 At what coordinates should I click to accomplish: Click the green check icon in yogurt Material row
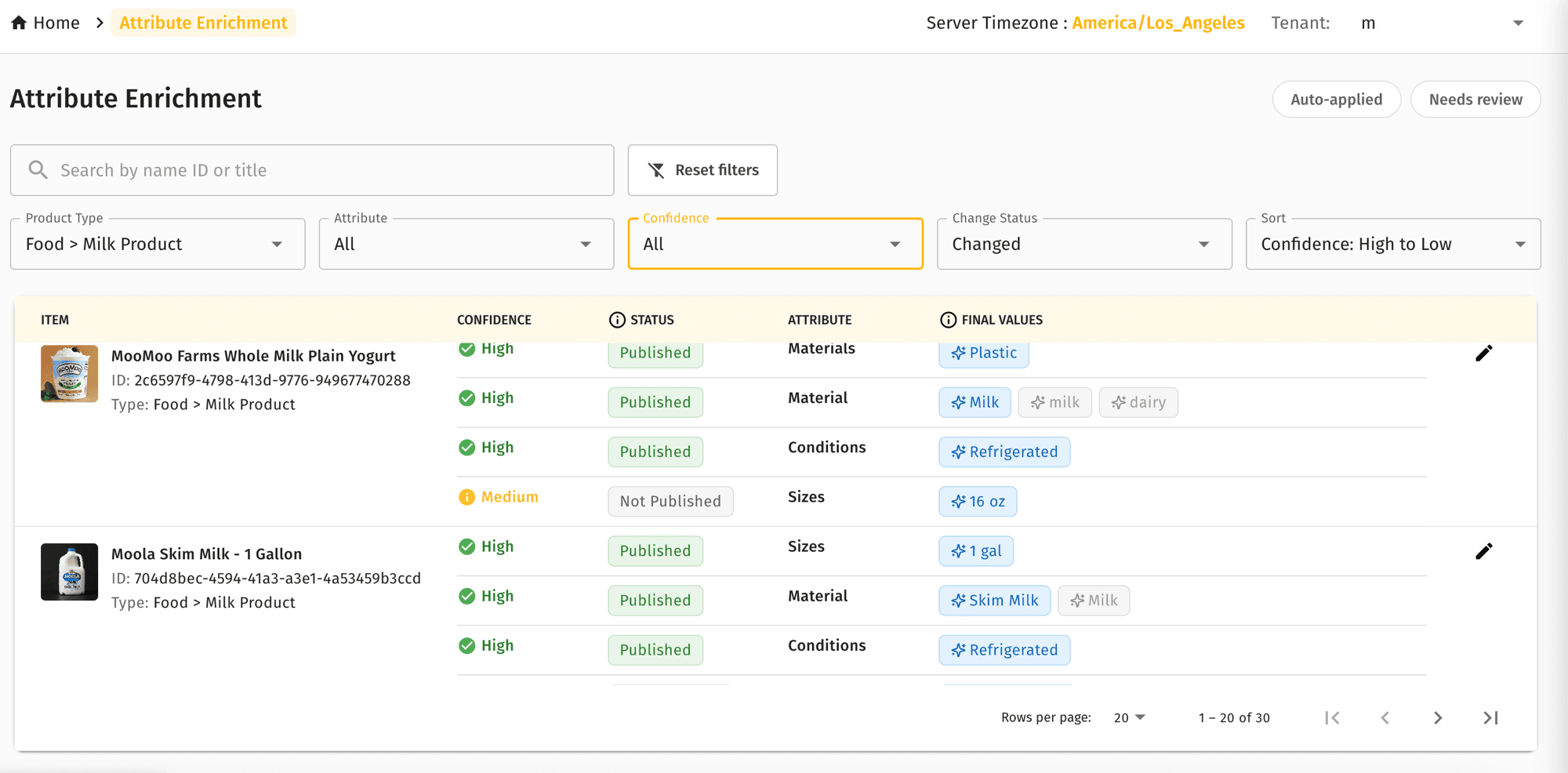click(466, 398)
